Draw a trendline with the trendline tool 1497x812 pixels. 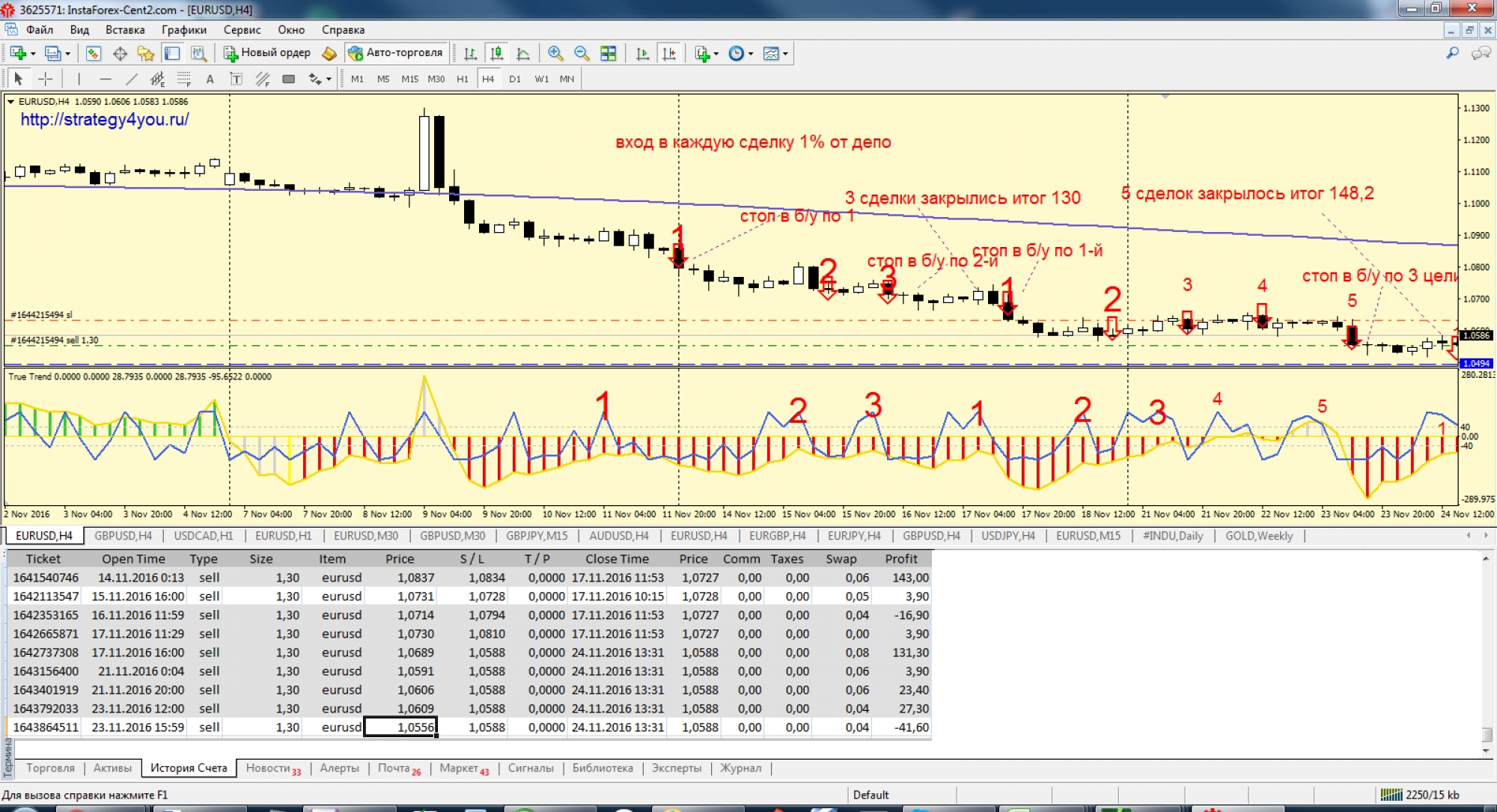tap(132, 79)
